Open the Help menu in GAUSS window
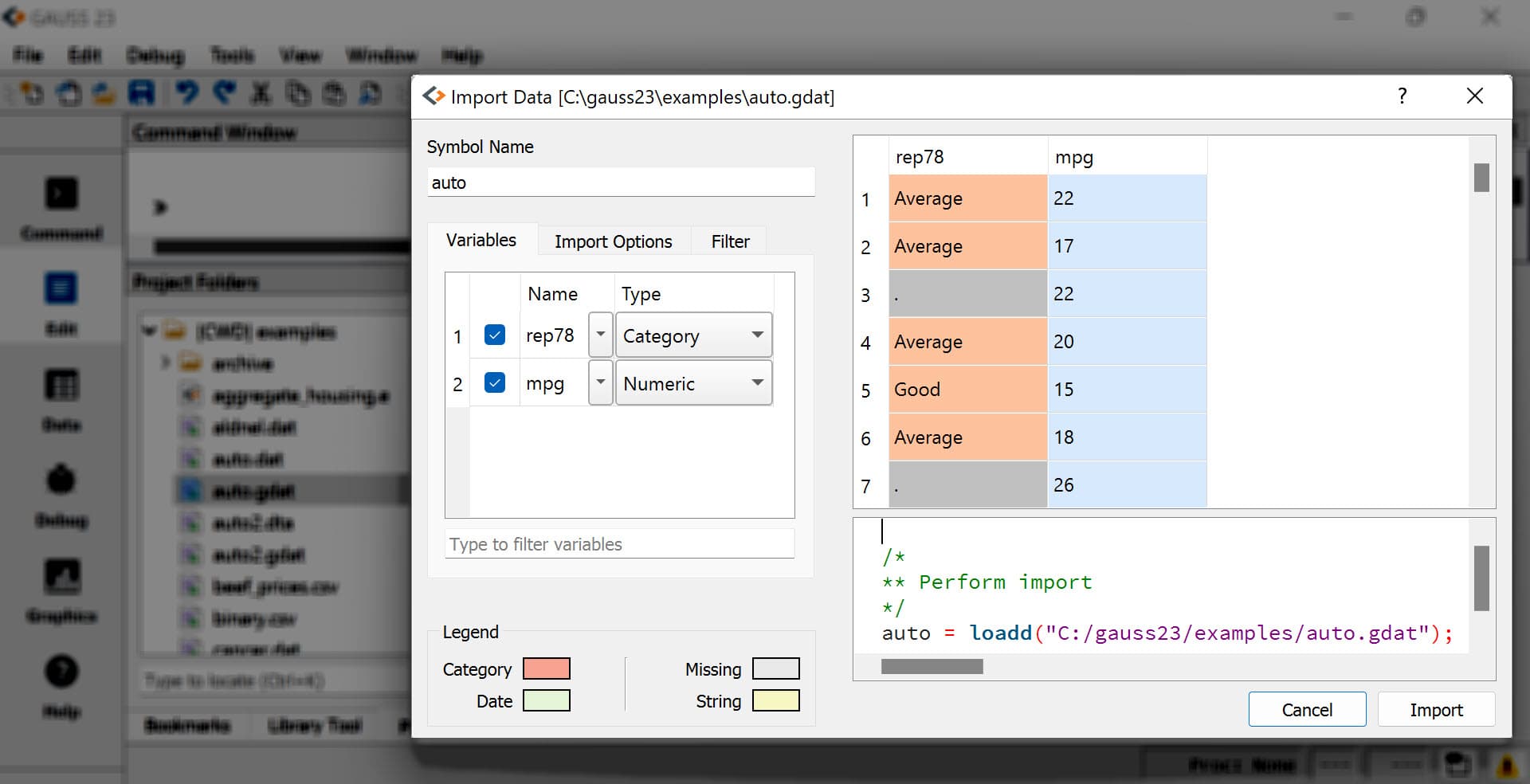This screenshot has width=1530, height=784. click(x=462, y=55)
